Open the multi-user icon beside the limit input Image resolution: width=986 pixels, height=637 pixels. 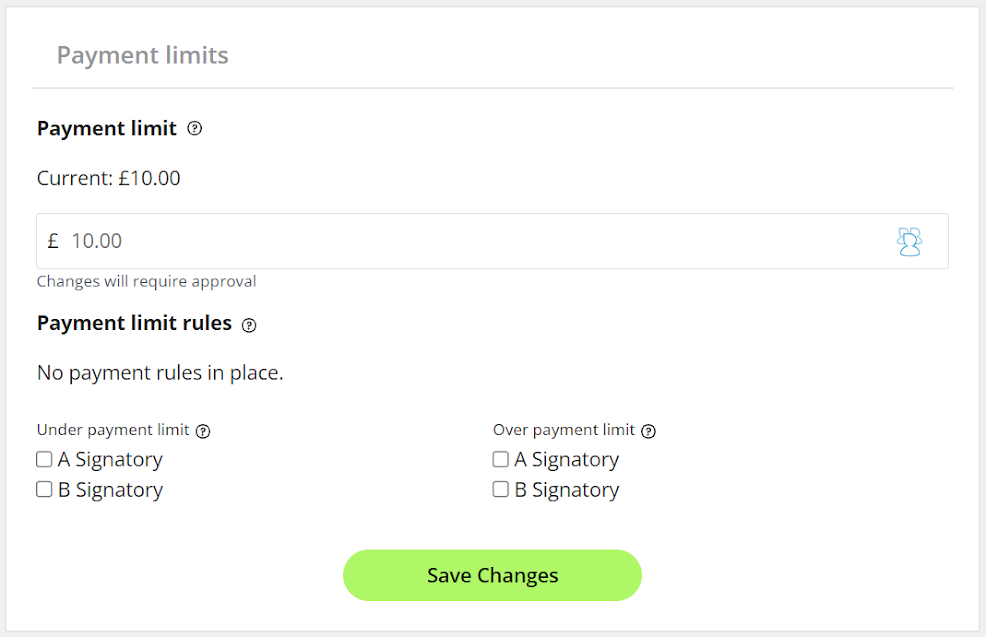(910, 241)
